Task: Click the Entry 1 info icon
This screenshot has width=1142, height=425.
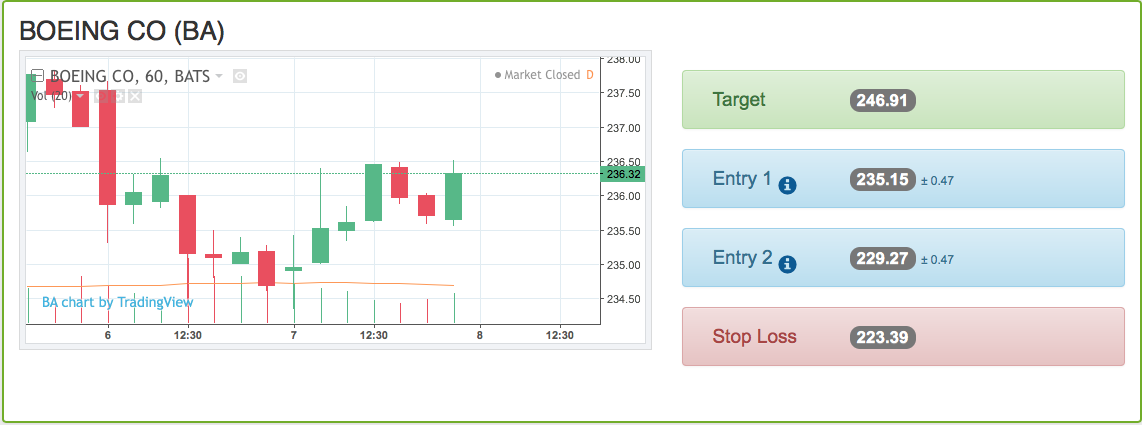Action: pyautogui.click(x=787, y=185)
